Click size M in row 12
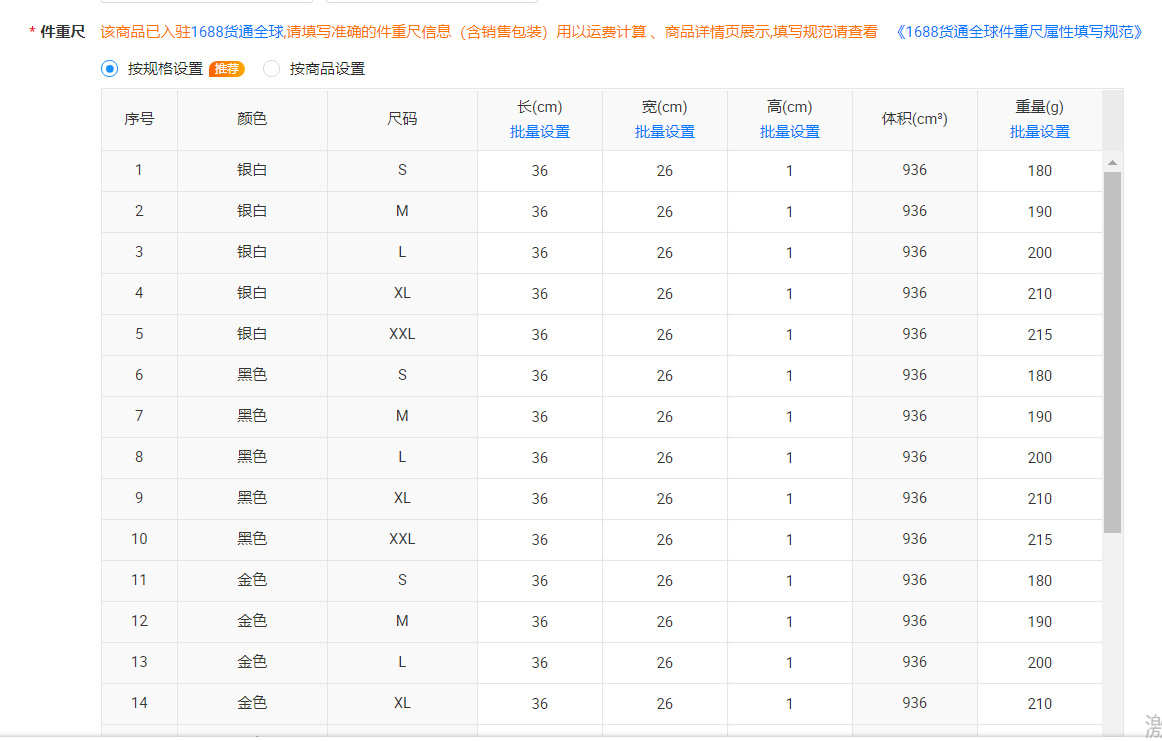Screen dimensions: 1162x741 [402, 621]
